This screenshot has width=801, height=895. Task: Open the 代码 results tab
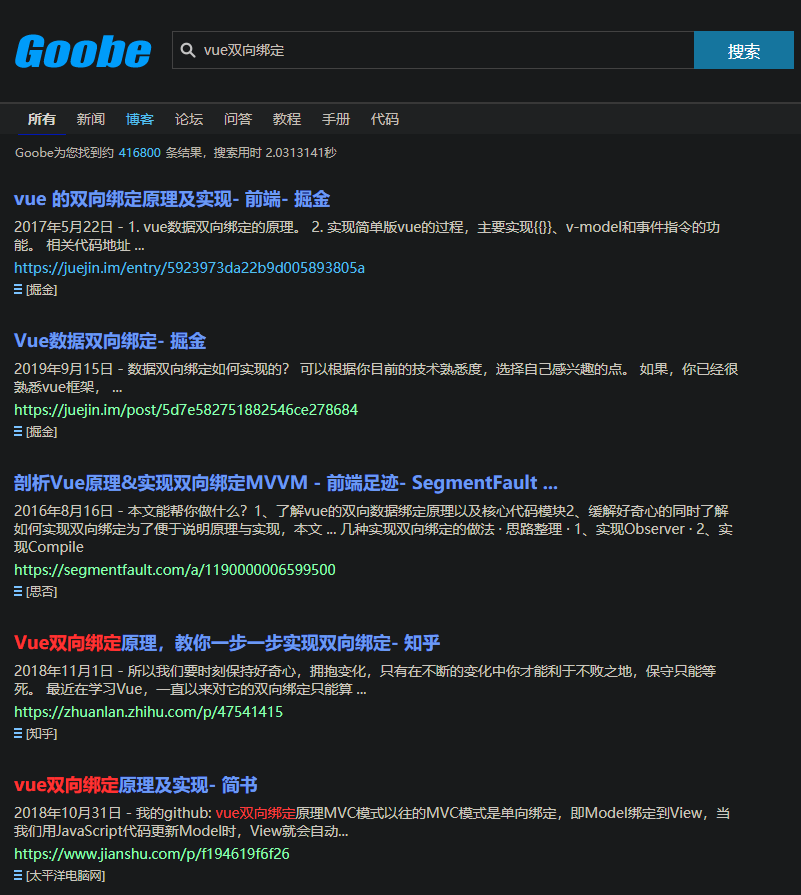(x=384, y=118)
